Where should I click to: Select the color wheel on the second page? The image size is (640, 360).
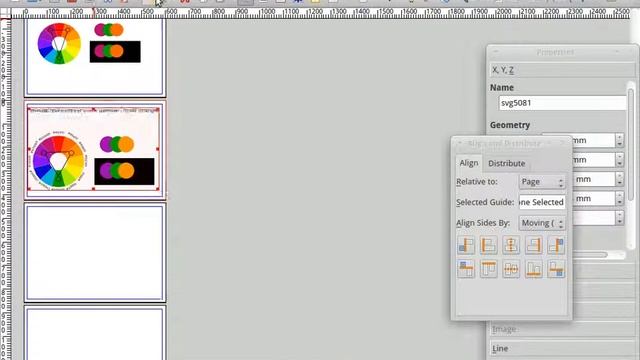[59, 162]
